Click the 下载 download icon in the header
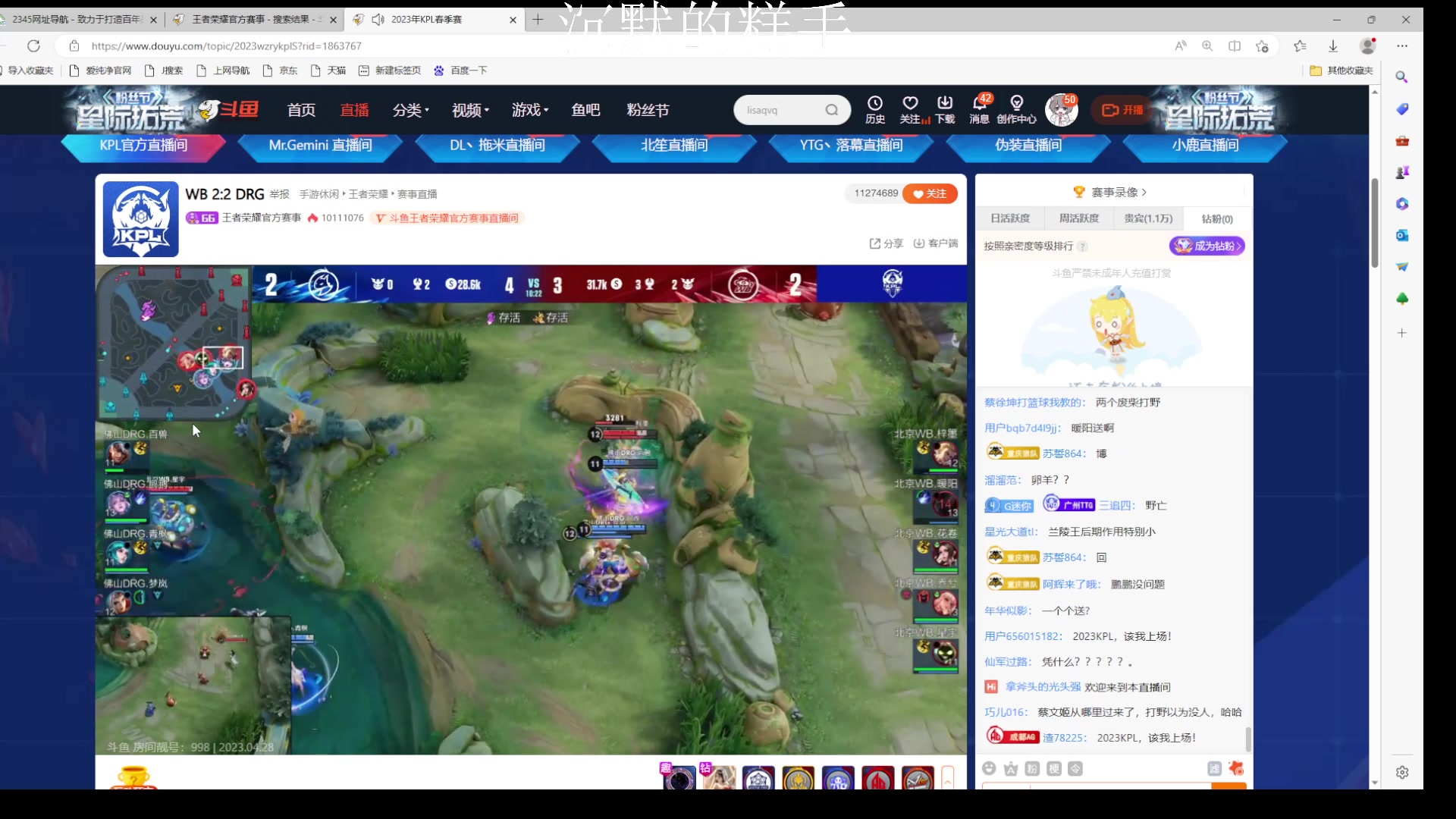This screenshot has width=1456, height=819. (x=945, y=103)
